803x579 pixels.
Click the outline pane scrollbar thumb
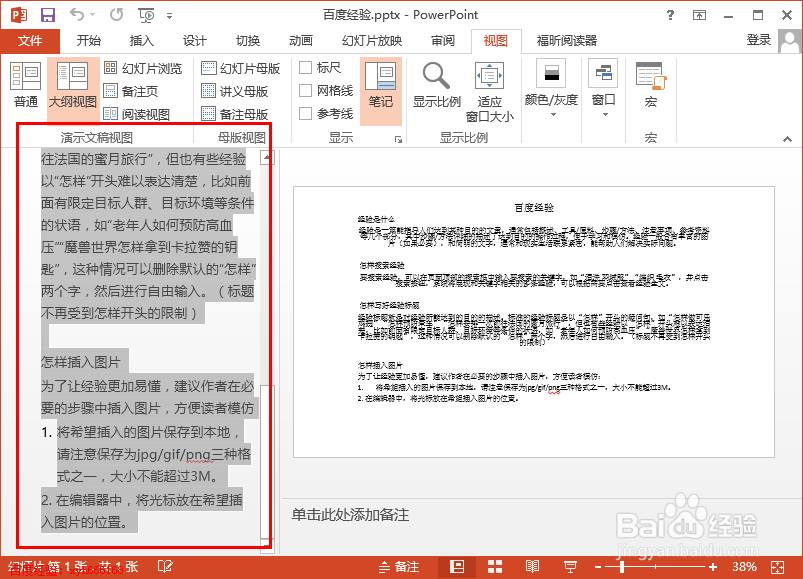click(x=266, y=461)
